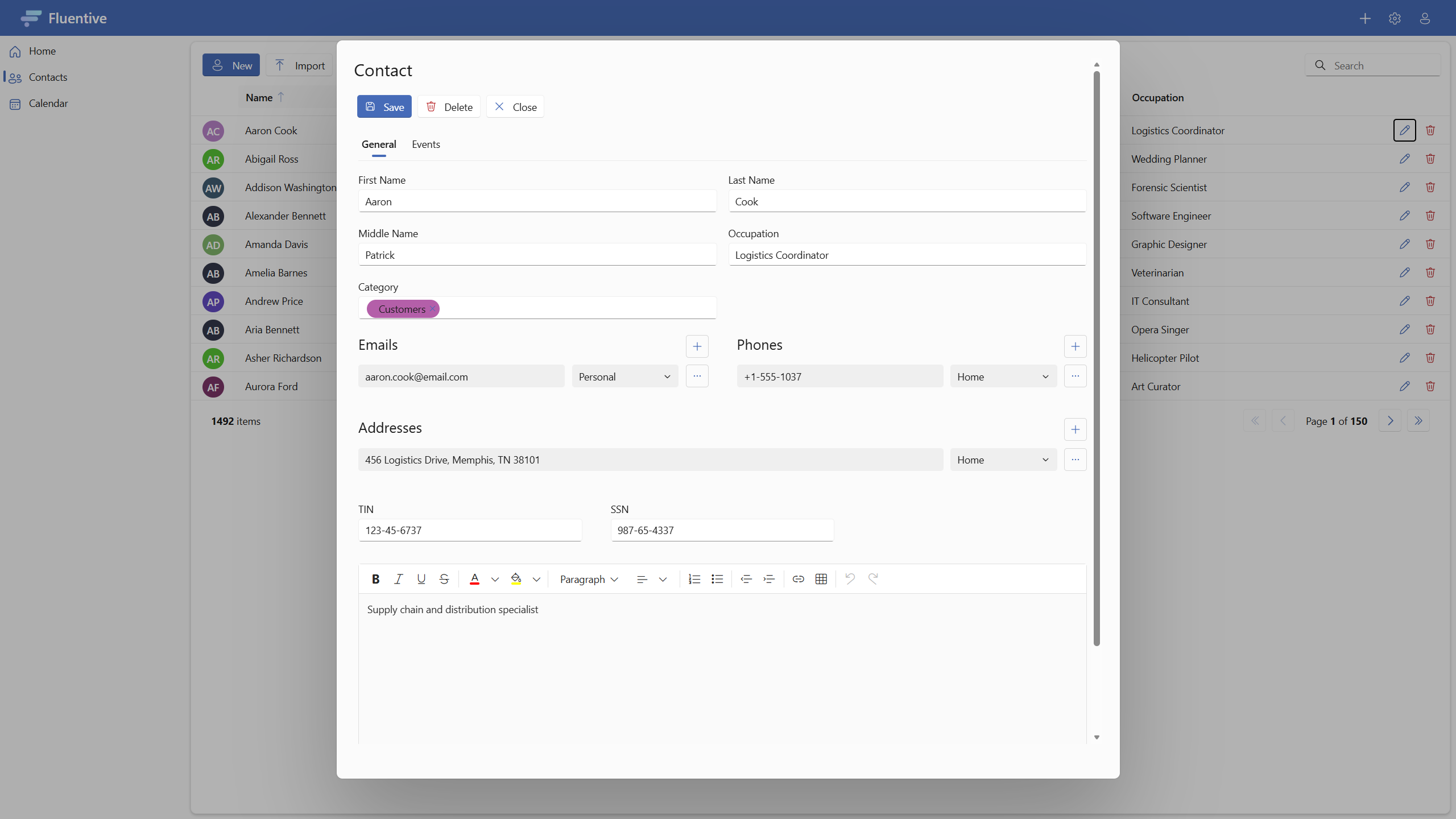Image resolution: width=1456 pixels, height=819 pixels.
Task: Click the Fluentive logo
Action: [x=63, y=18]
